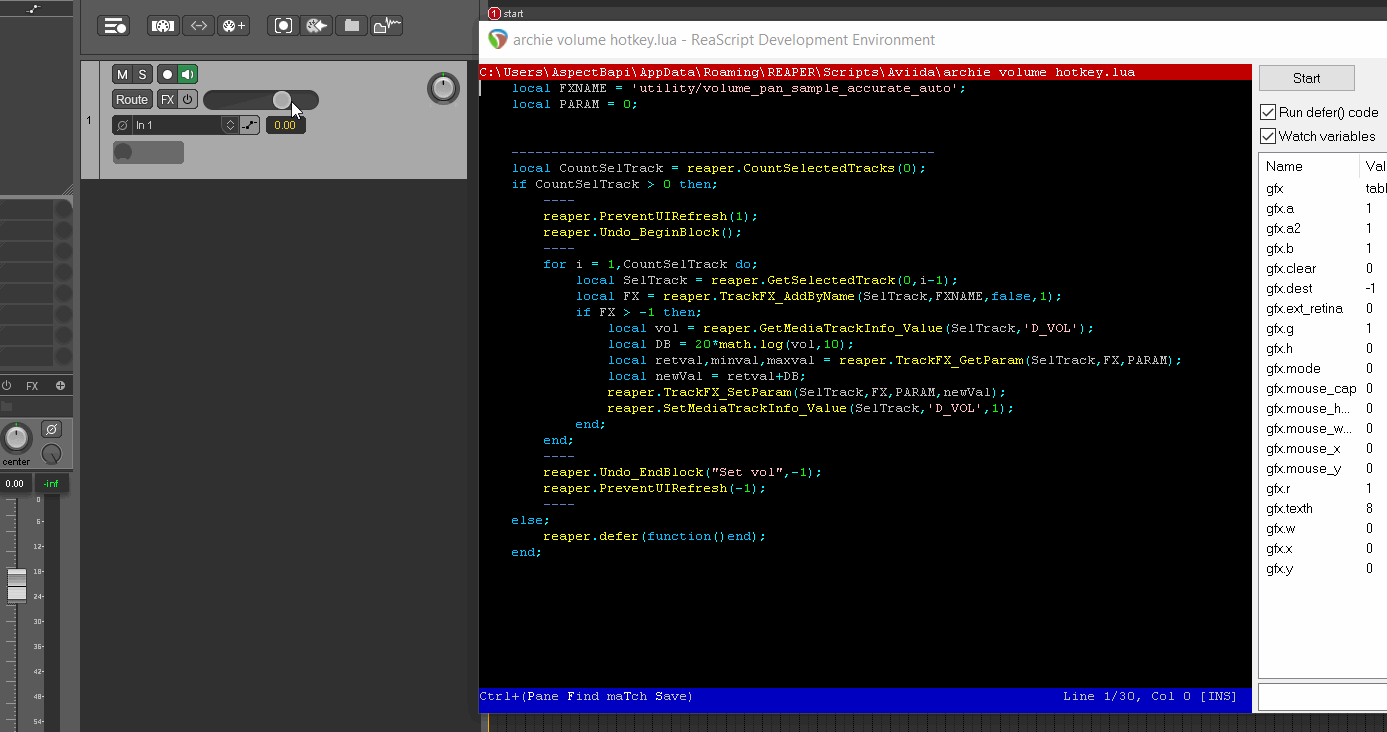The width and height of the screenshot is (1387, 732).
Task: Toggle track 1 phase invert button
Action: [x=122, y=125]
